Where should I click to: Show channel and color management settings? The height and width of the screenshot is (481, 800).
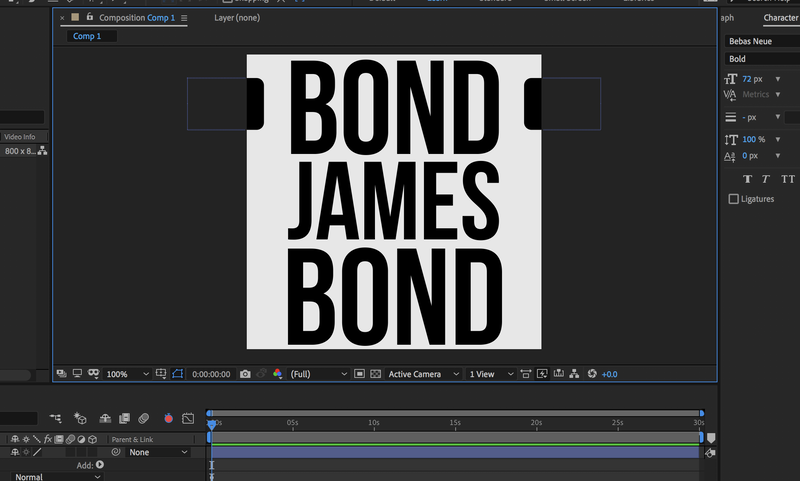point(277,374)
